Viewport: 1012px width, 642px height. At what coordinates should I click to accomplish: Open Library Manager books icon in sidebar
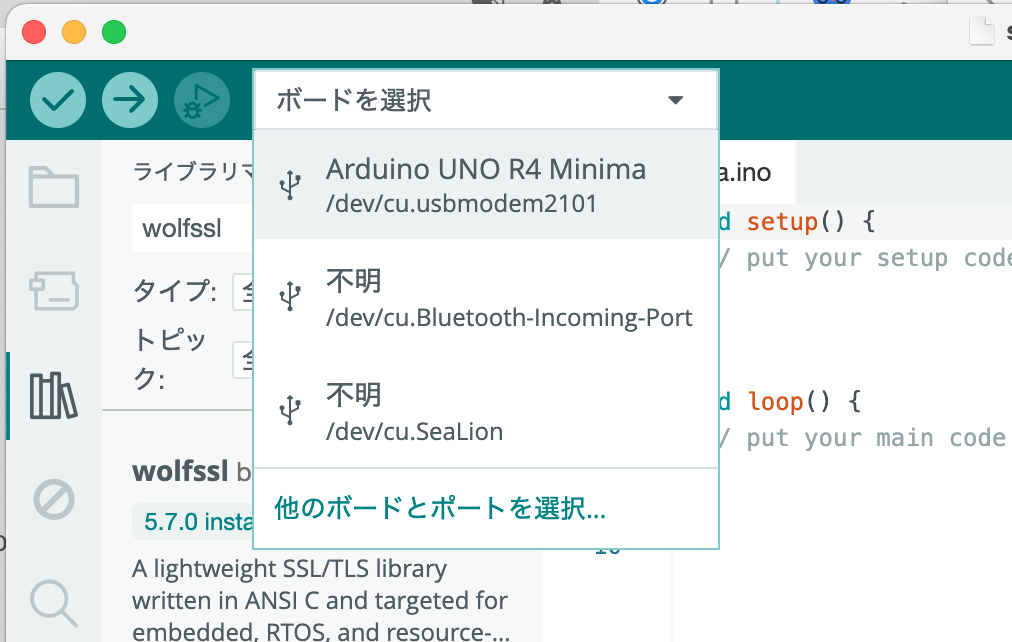pyautogui.click(x=54, y=396)
